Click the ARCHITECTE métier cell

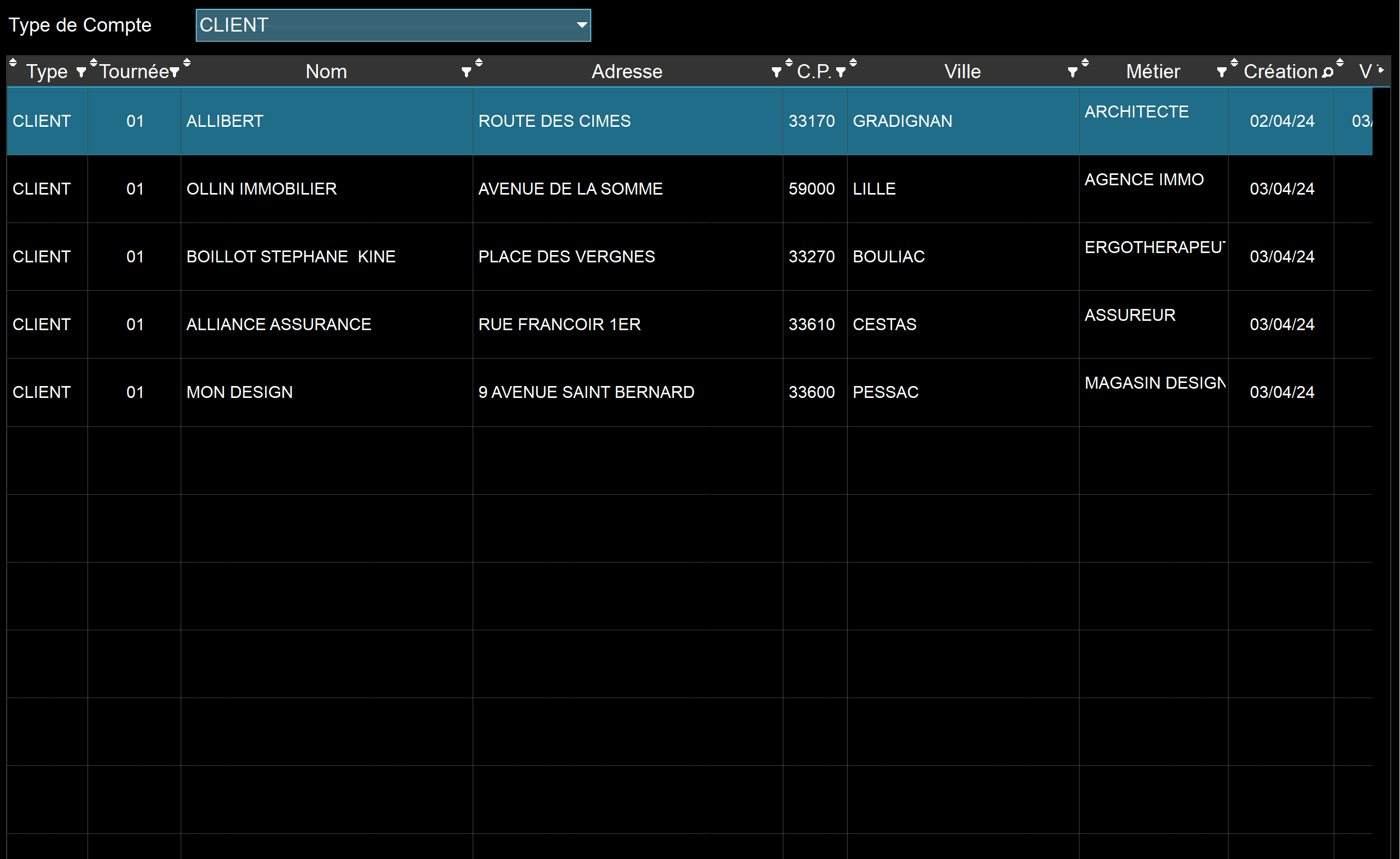click(1154, 121)
